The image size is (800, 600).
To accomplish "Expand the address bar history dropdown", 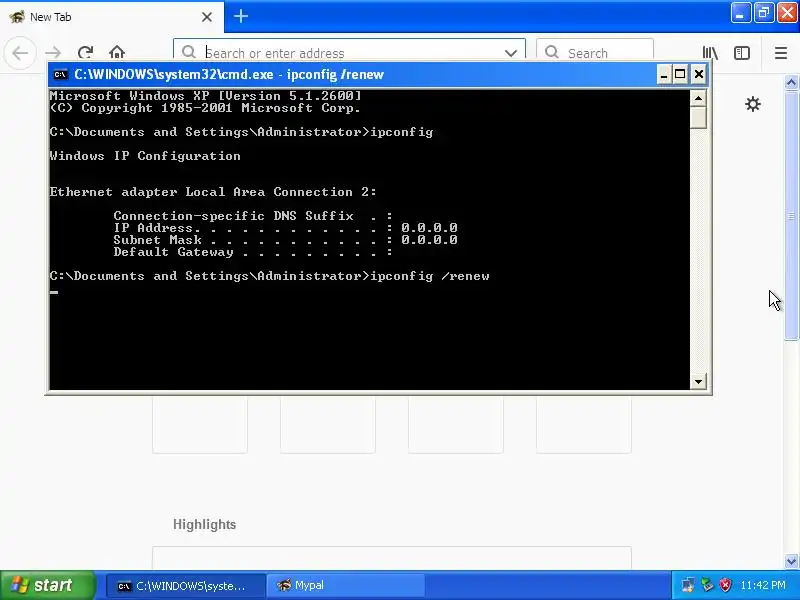I will point(511,53).
